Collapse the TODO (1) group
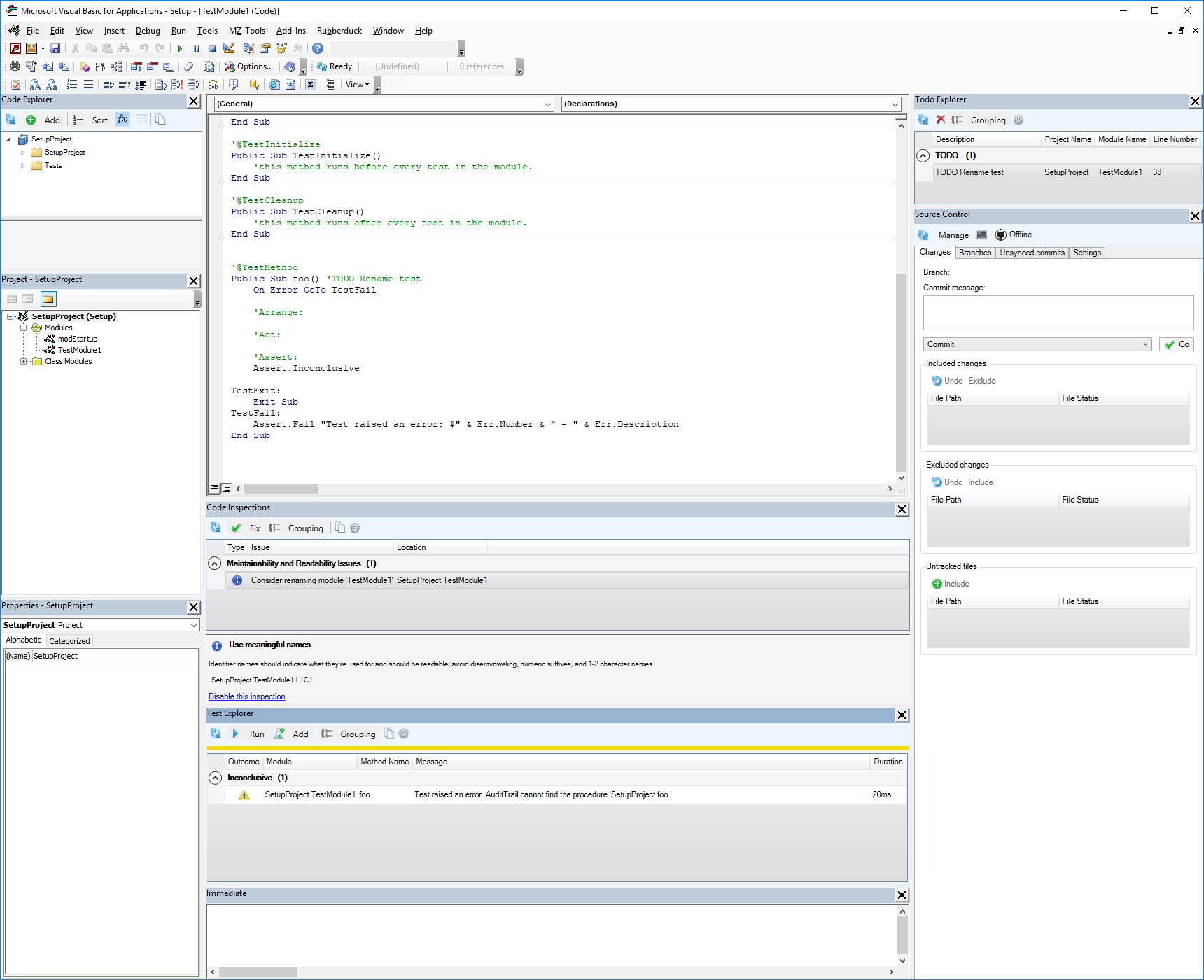The image size is (1204, 980). click(x=923, y=155)
